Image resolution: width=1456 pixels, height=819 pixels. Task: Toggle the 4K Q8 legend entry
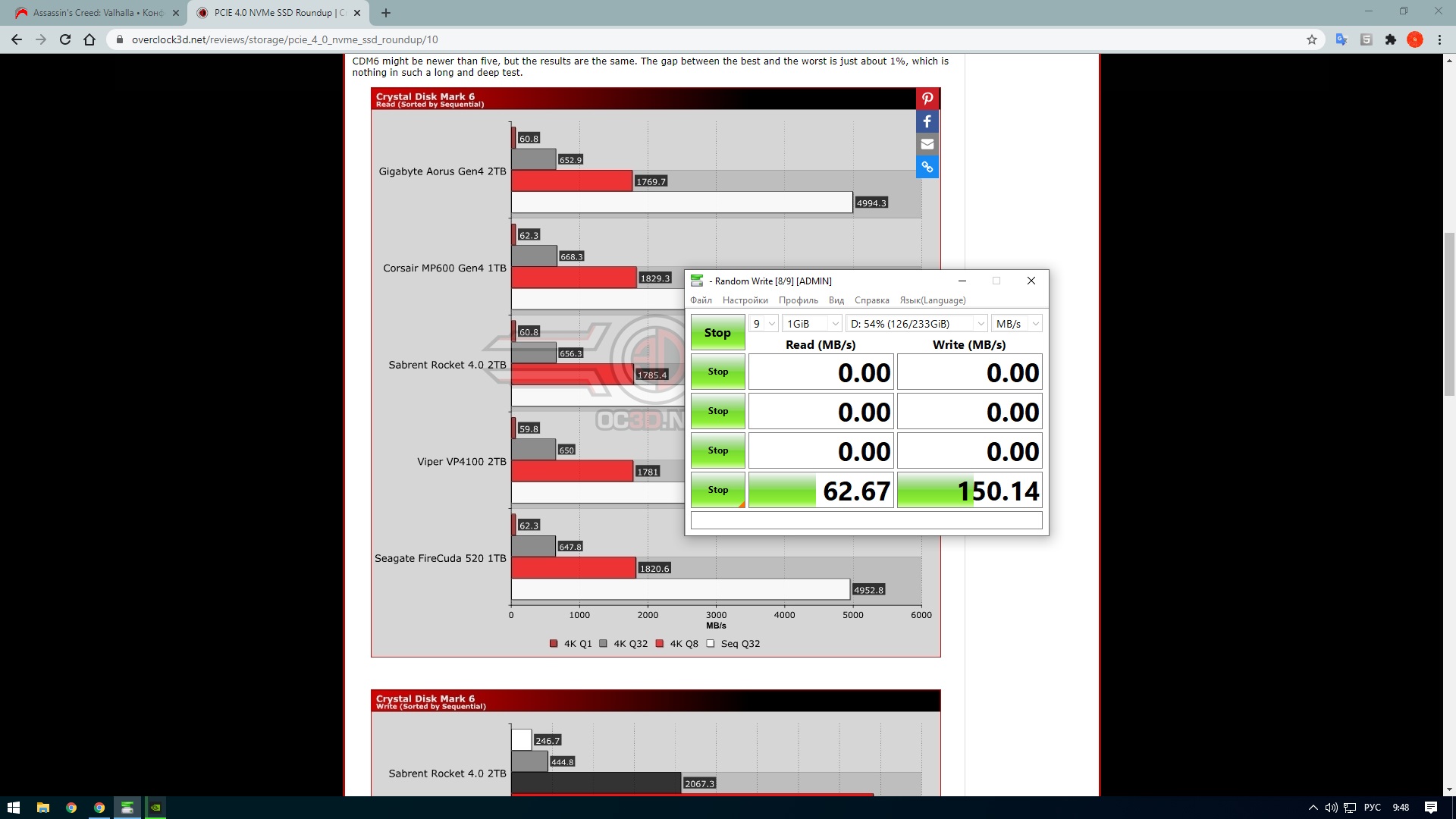point(677,644)
